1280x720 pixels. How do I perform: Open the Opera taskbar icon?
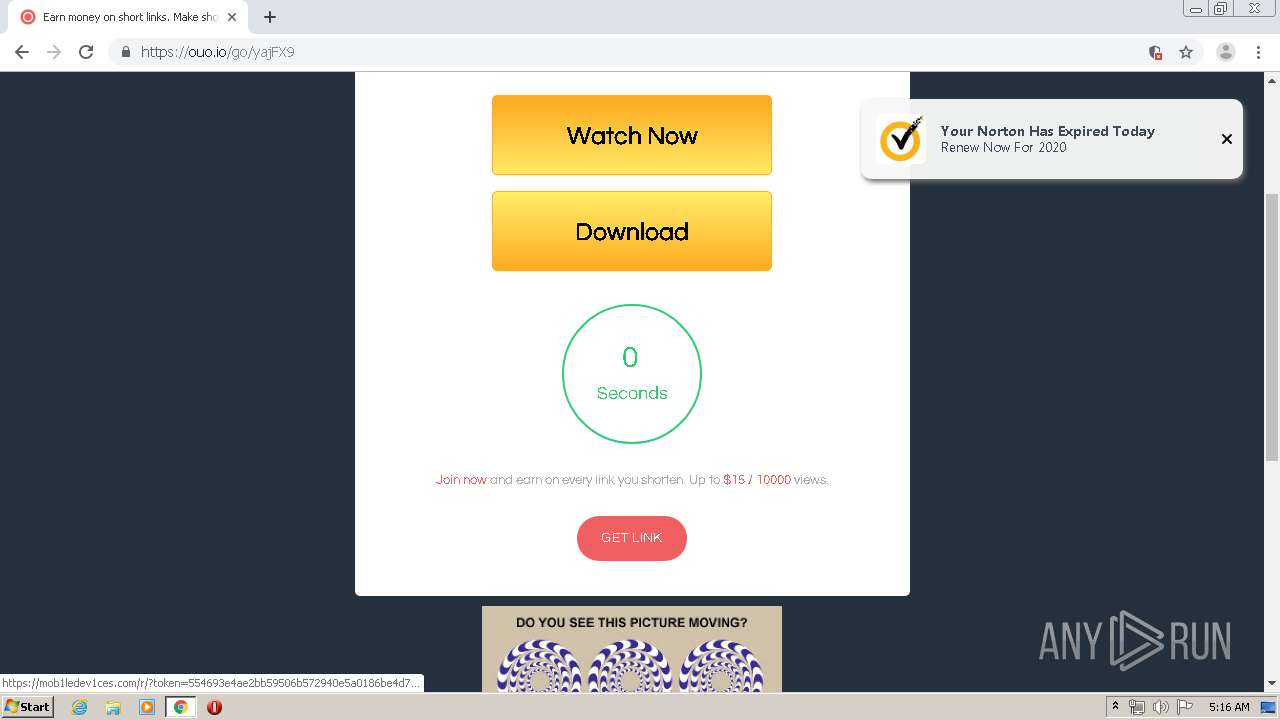214,707
